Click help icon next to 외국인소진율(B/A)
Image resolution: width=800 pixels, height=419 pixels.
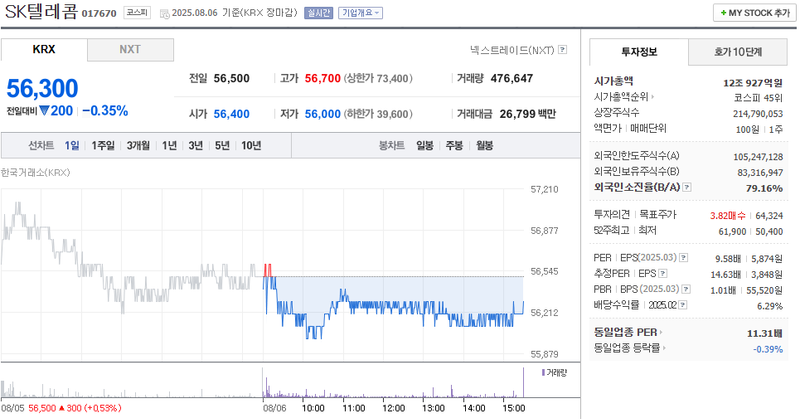687,187
